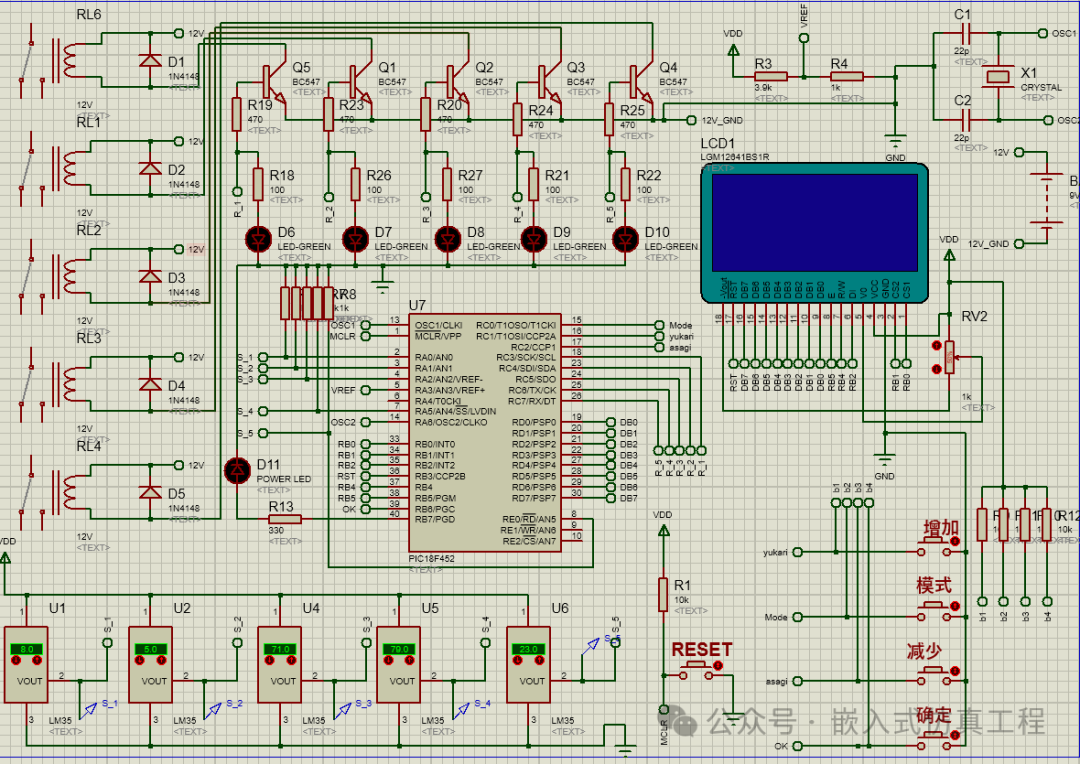
Task: Decrease temperature on LM35 sensor U2
Action: click(x=140, y=660)
